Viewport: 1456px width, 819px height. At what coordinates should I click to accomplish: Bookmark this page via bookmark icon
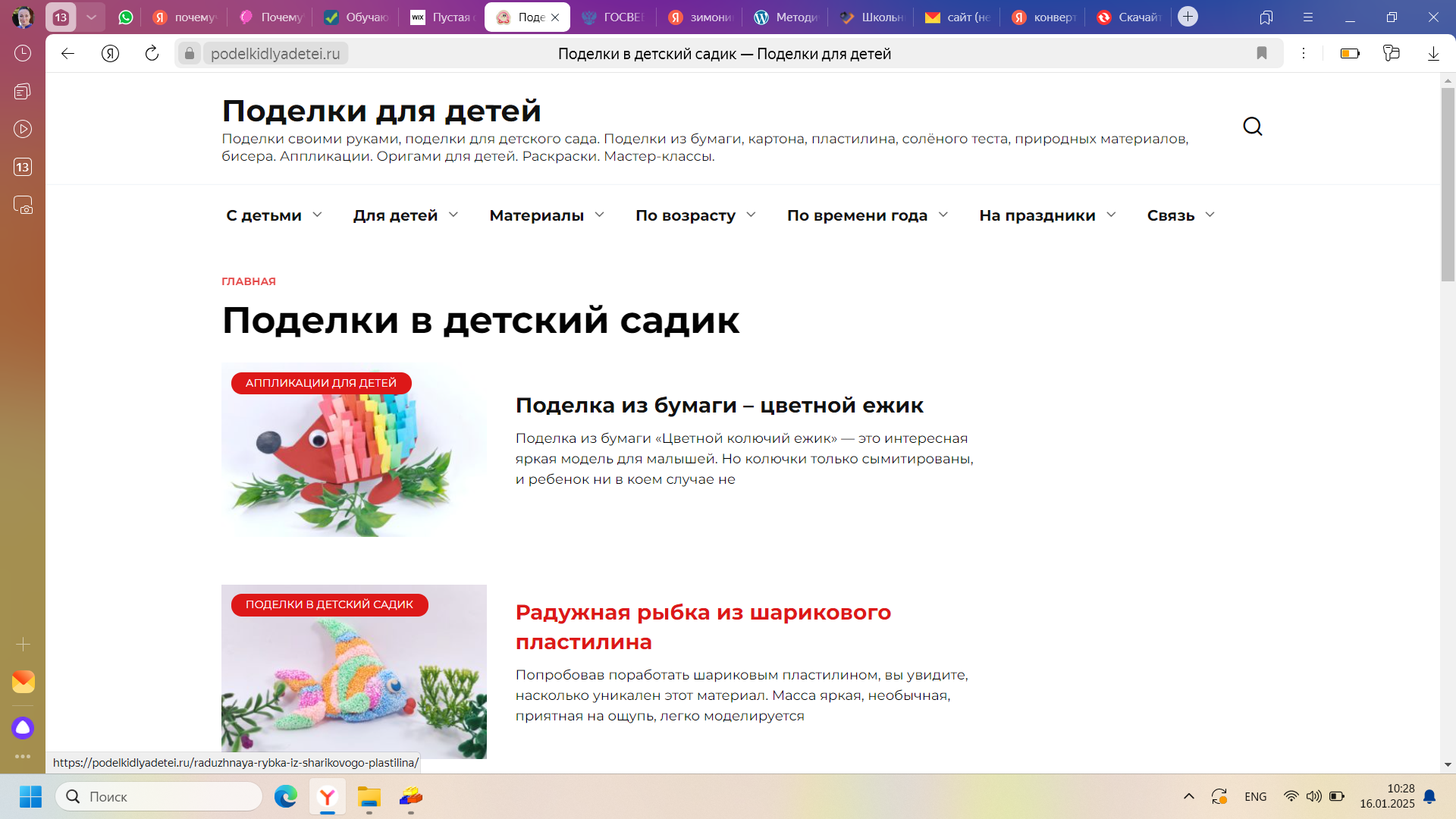click(x=1262, y=53)
